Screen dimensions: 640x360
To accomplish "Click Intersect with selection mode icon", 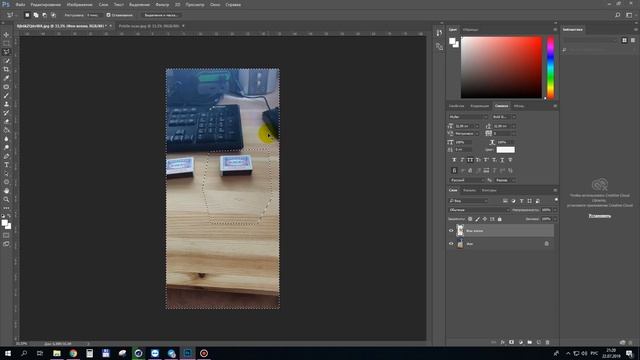I will click(53, 15).
